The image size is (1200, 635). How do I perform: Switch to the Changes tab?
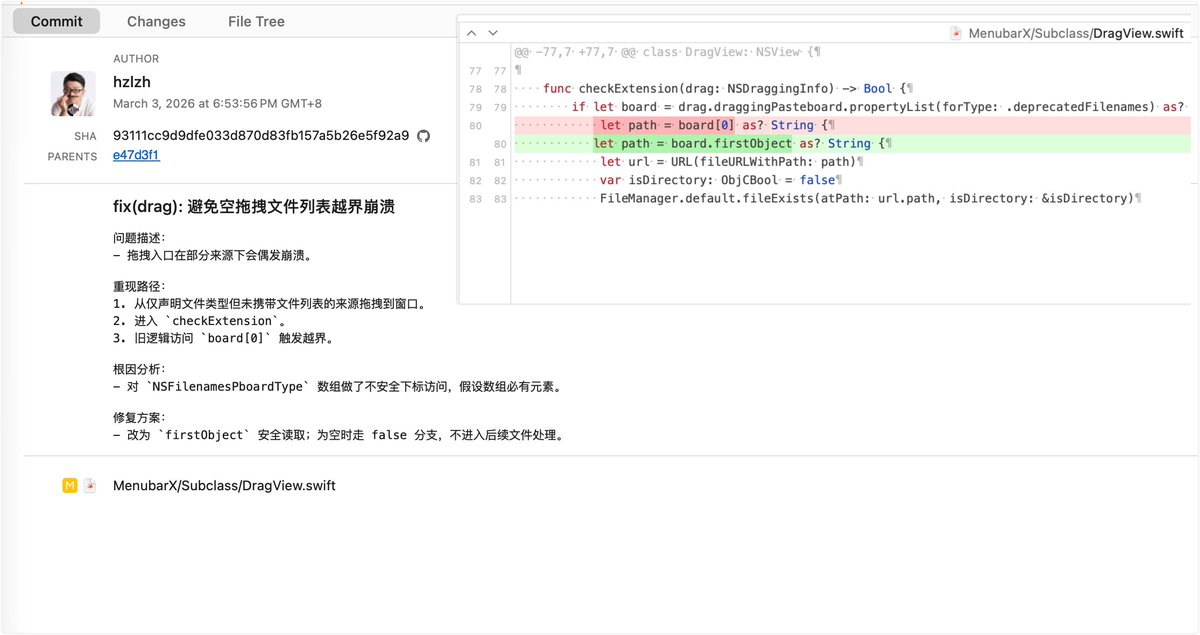156,21
